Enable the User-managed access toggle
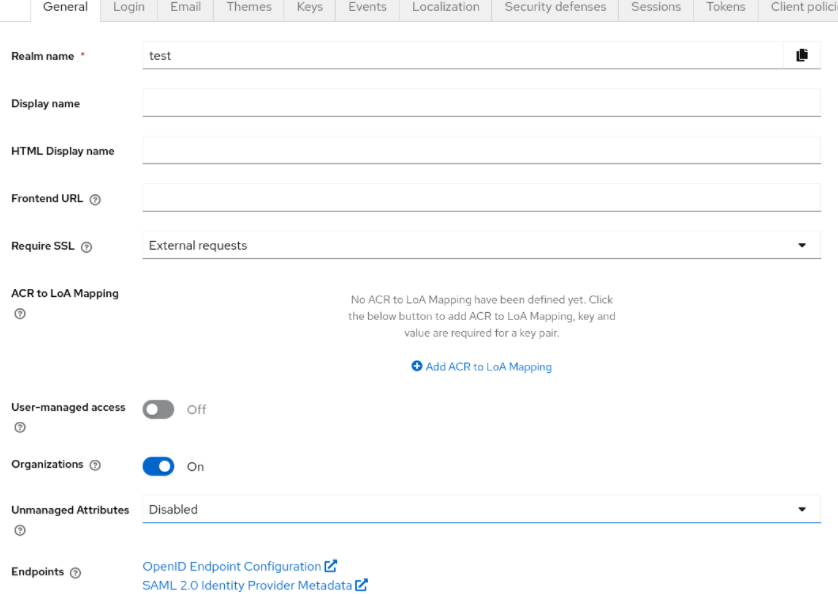 tap(158, 409)
